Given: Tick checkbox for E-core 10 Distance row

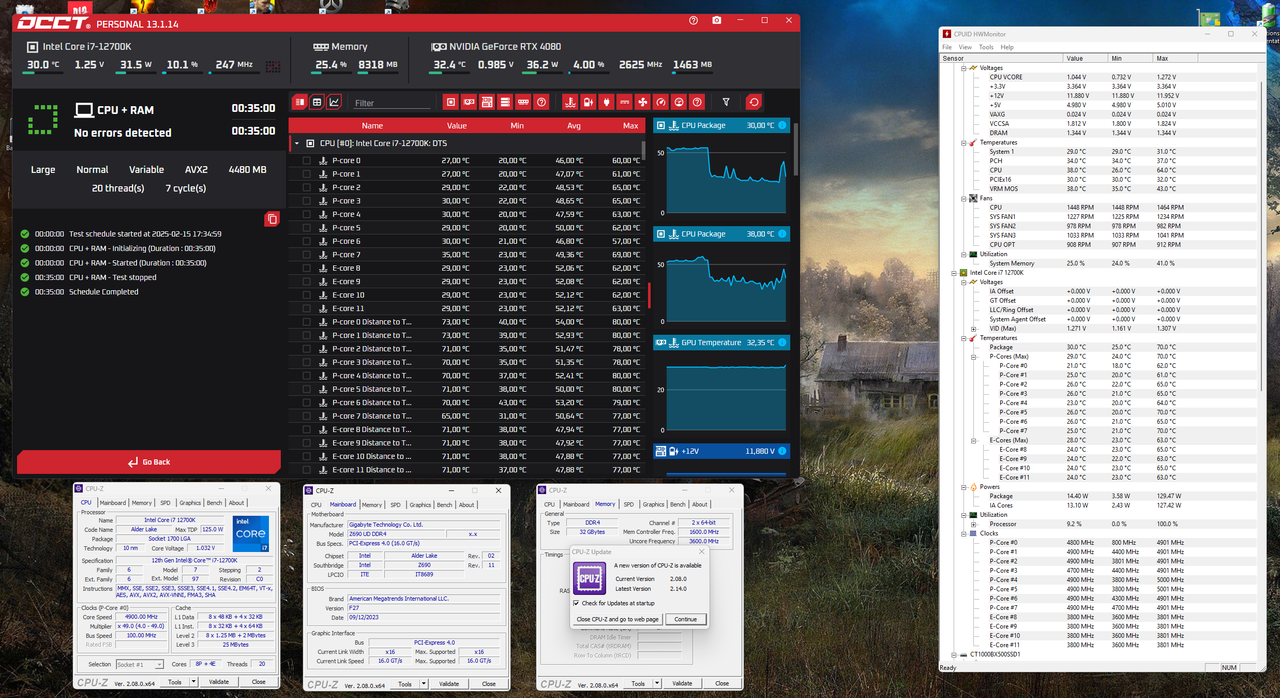Looking at the screenshot, I should click(306, 456).
